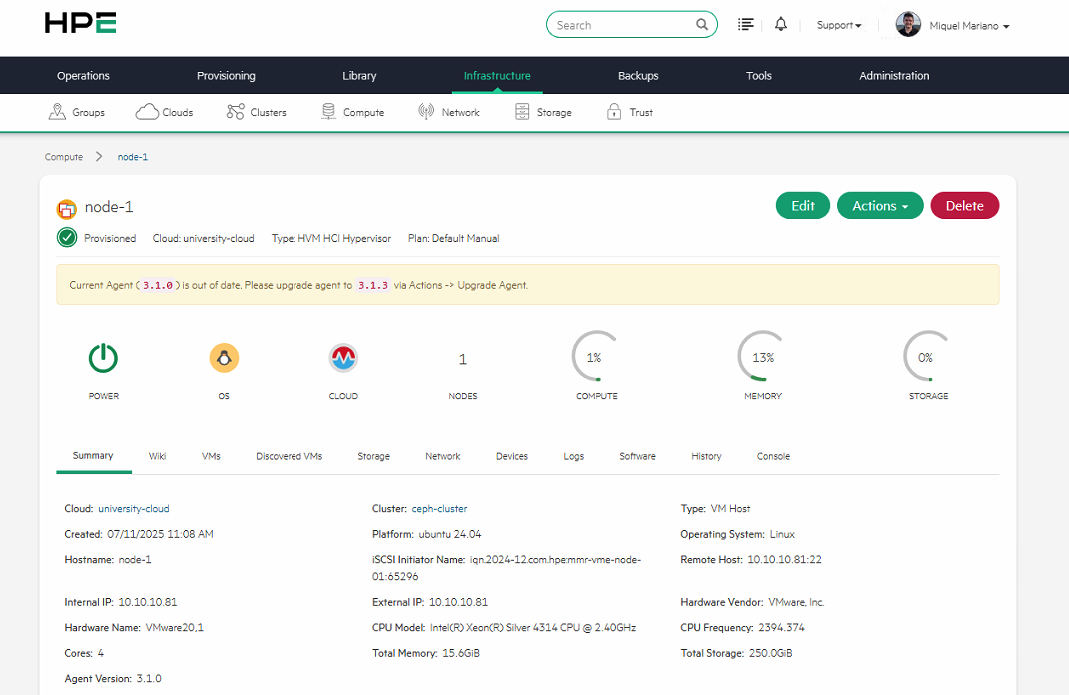Open the Provisioning main menu
The height and width of the screenshot is (695, 1069).
(x=226, y=76)
